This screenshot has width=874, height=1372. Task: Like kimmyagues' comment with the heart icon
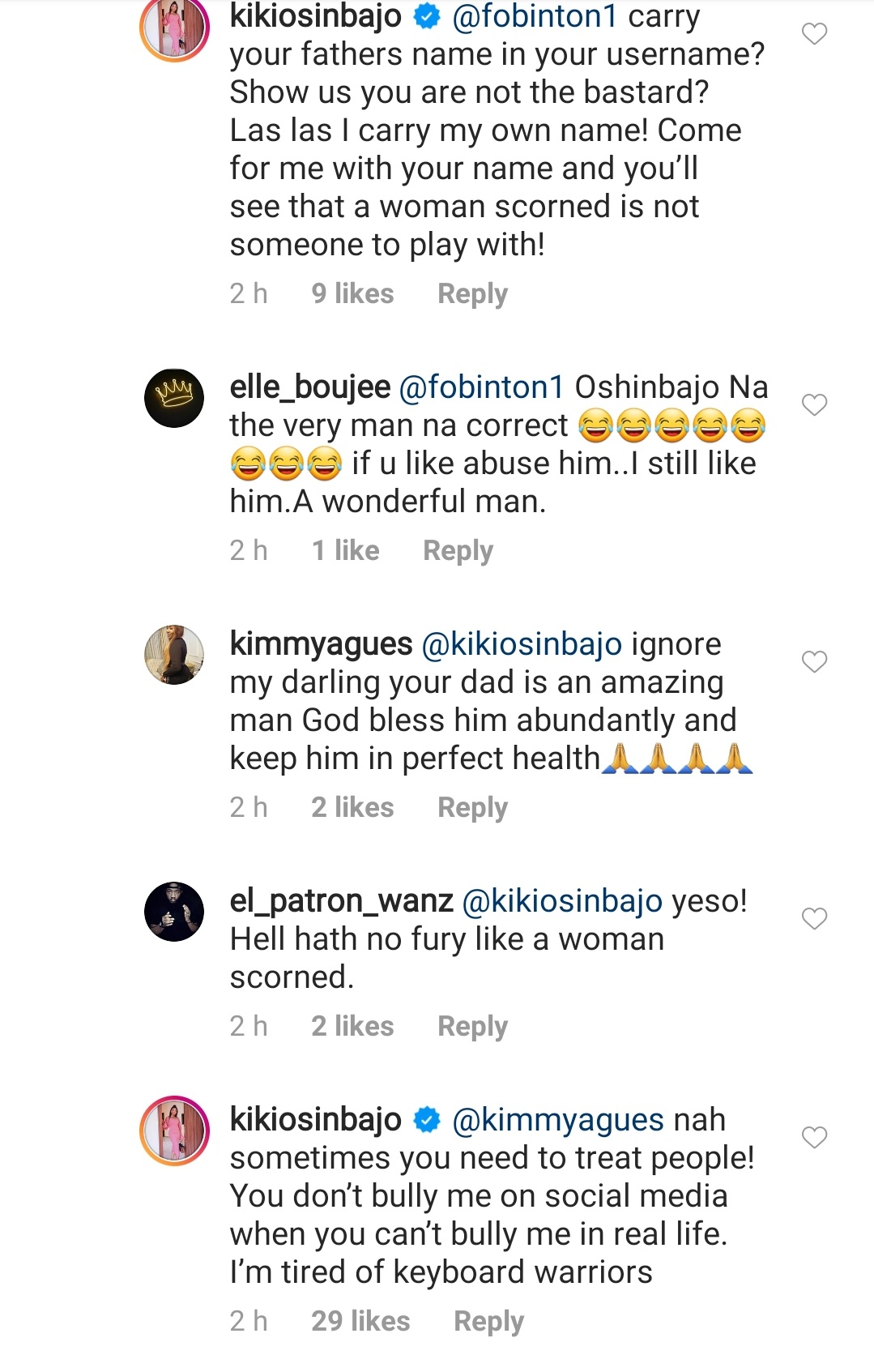pyautogui.click(x=814, y=662)
